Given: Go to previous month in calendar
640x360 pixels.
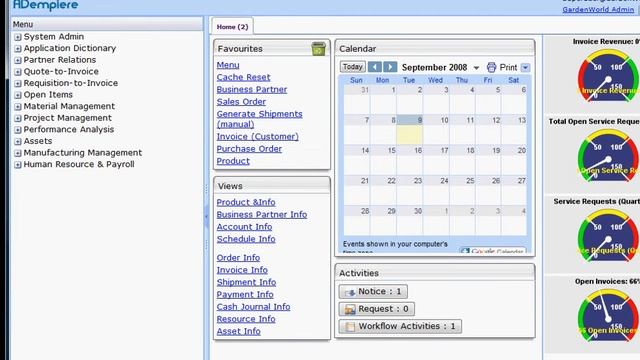Looking at the screenshot, I should pos(374,67).
